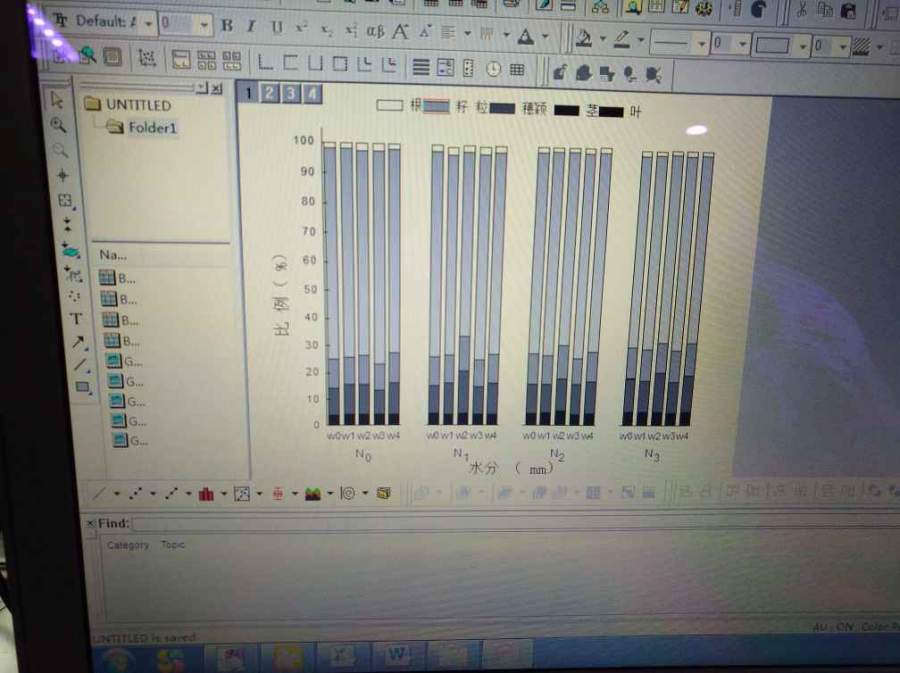Screen dimensions: 900x673
Task: Switch to graph layer 3
Action: point(290,94)
